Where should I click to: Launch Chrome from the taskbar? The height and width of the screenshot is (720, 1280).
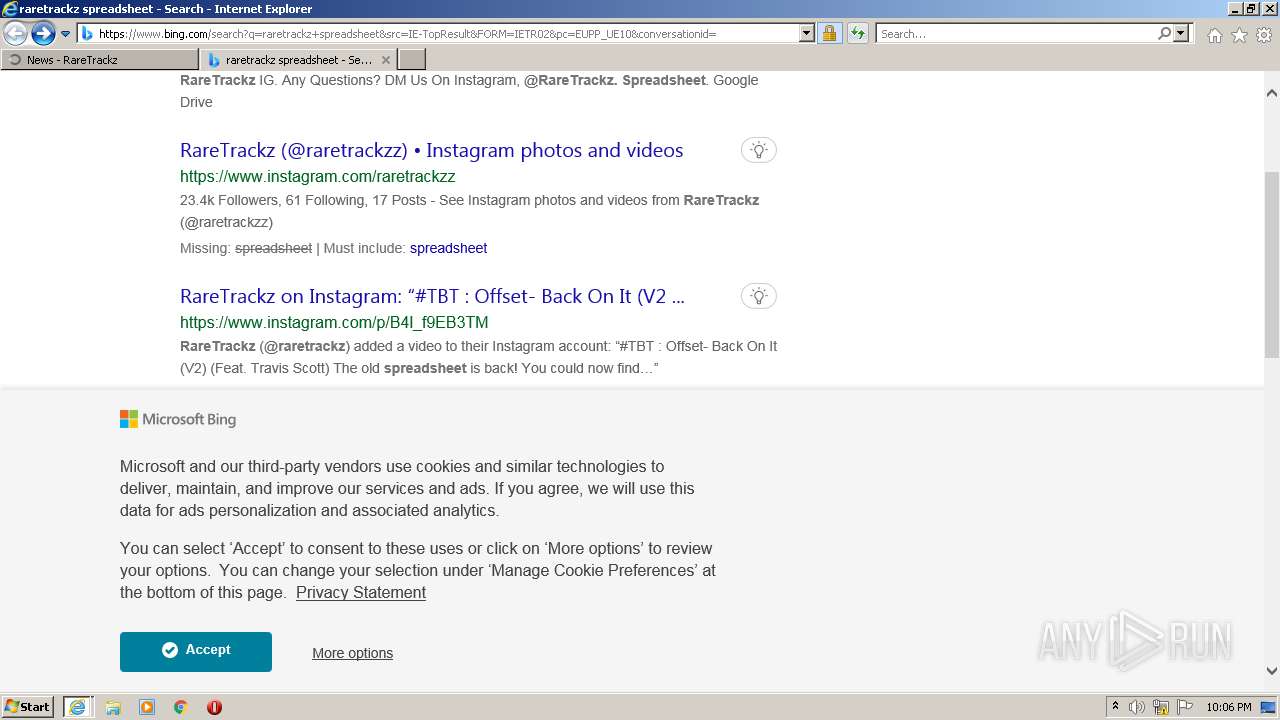pos(181,707)
